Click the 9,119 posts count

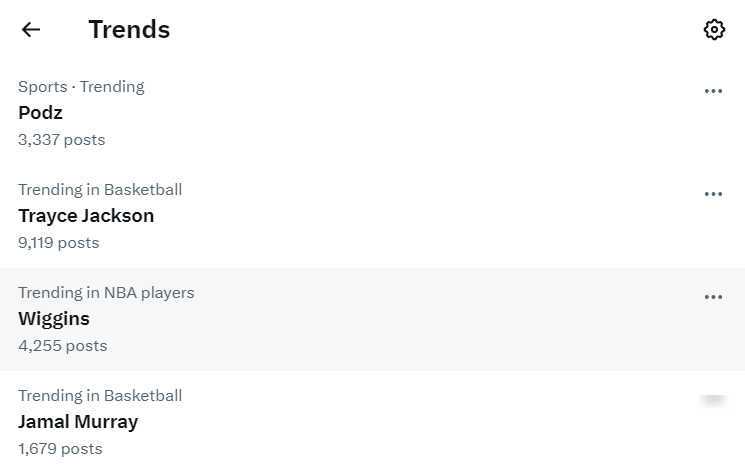point(59,243)
